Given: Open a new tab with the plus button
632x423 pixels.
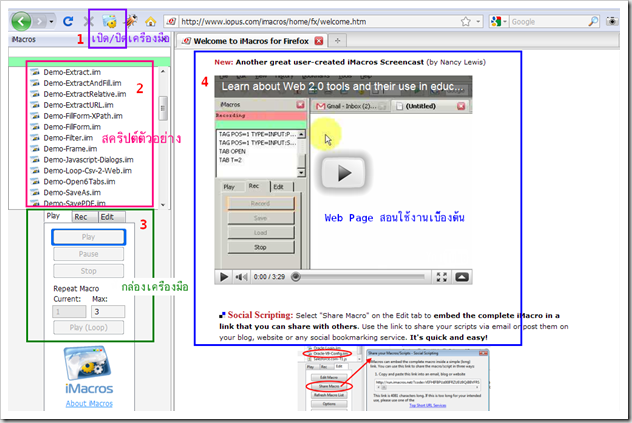Looking at the screenshot, I should click(337, 40).
